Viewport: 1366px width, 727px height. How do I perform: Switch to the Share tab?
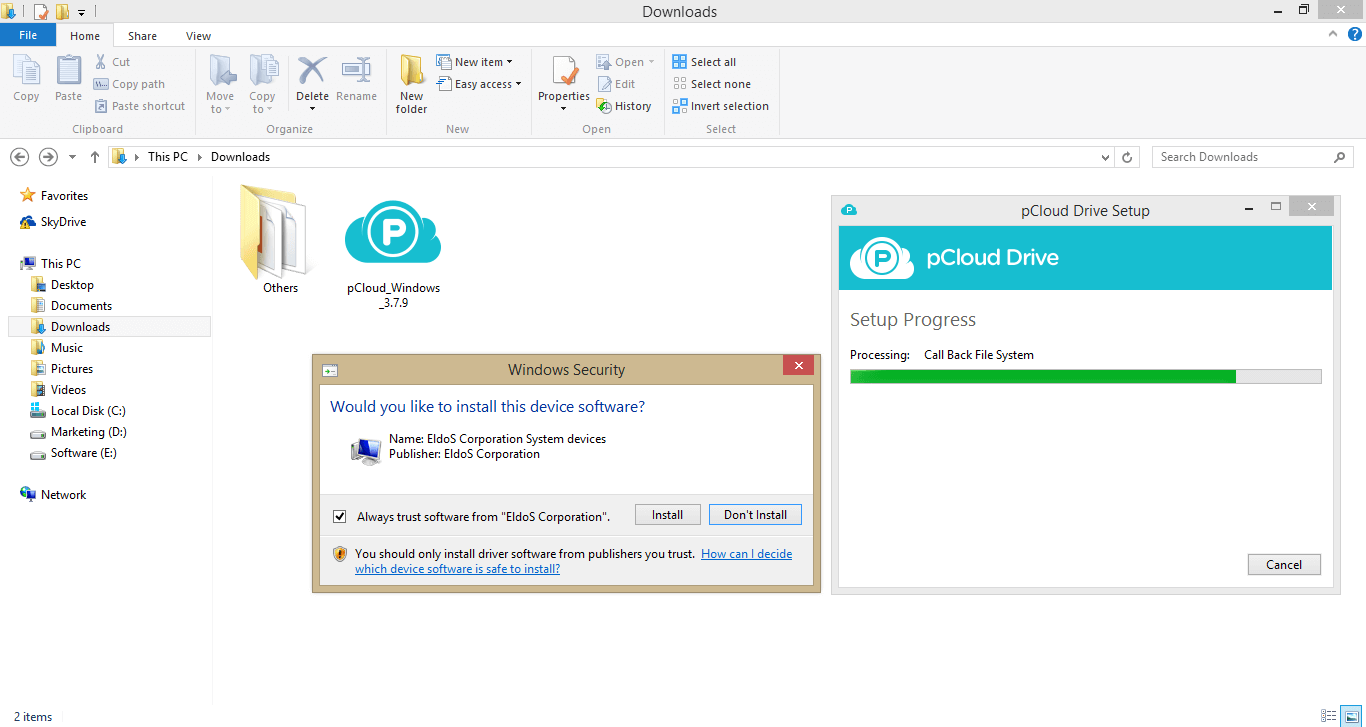click(x=142, y=35)
